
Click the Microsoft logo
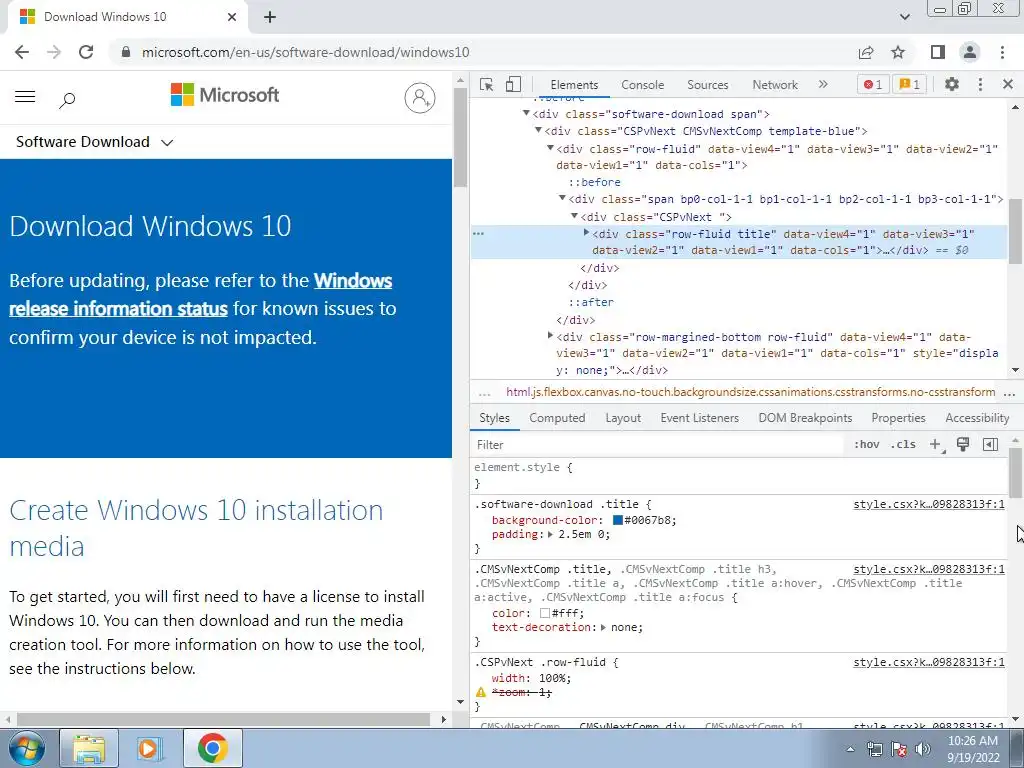point(225,95)
